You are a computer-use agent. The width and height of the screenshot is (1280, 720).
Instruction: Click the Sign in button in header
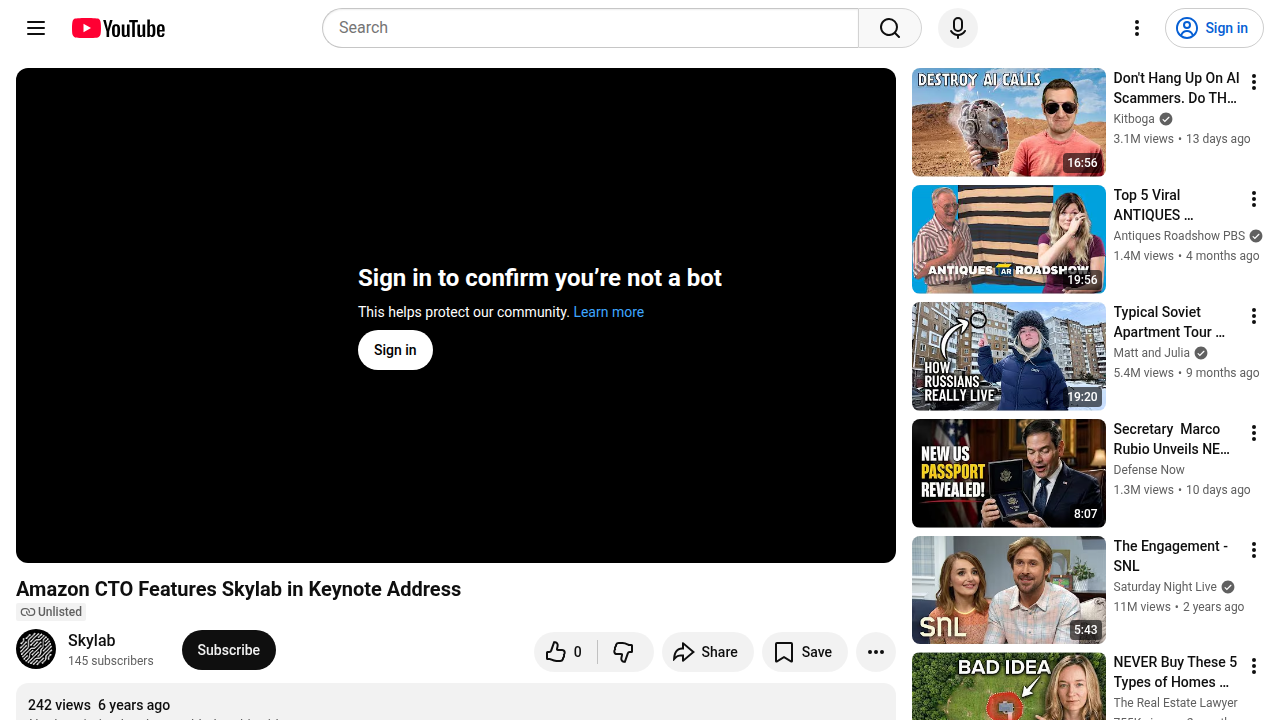click(x=1214, y=28)
